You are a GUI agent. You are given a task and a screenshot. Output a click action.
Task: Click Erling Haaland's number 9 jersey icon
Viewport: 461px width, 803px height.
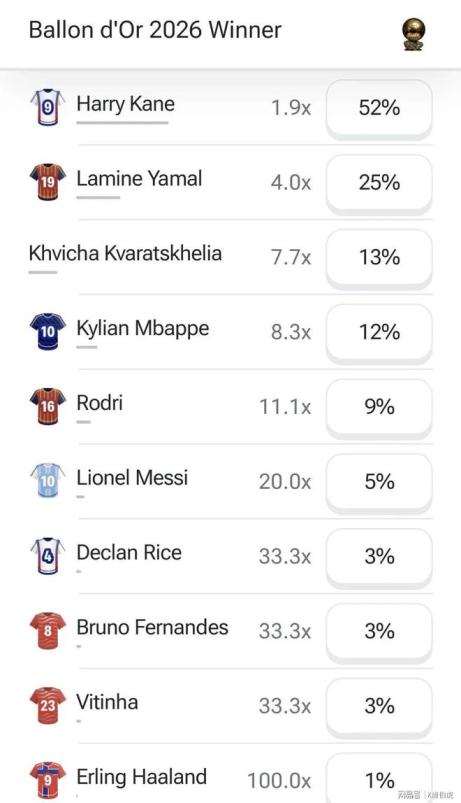[48, 780]
